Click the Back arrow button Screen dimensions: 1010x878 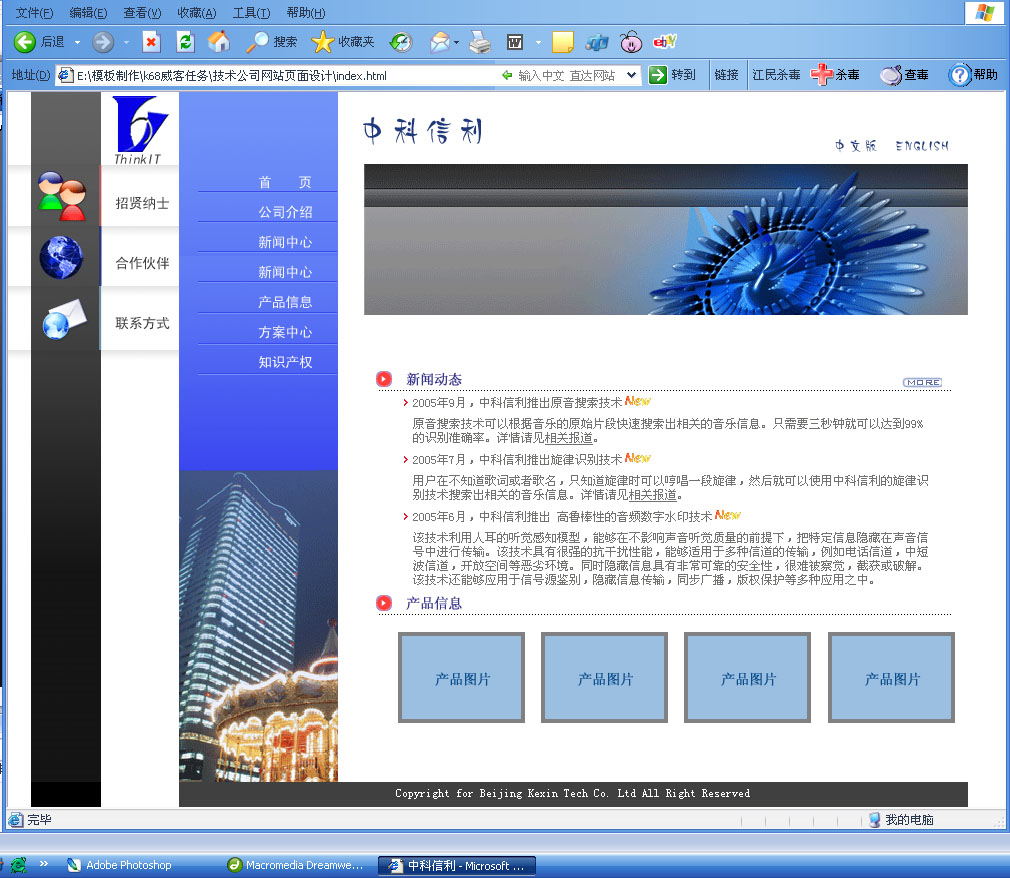(24, 43)
